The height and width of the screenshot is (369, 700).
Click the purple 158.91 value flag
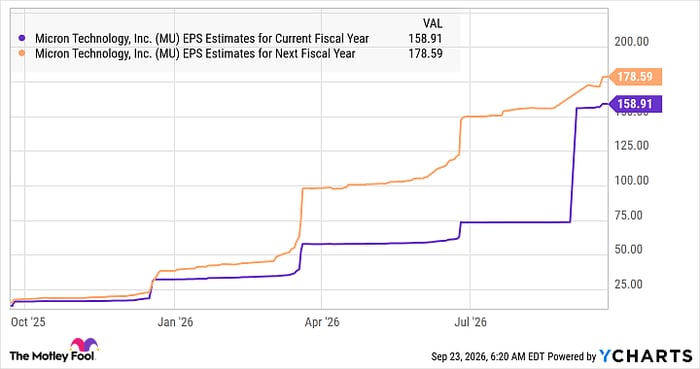pos(635,104)
